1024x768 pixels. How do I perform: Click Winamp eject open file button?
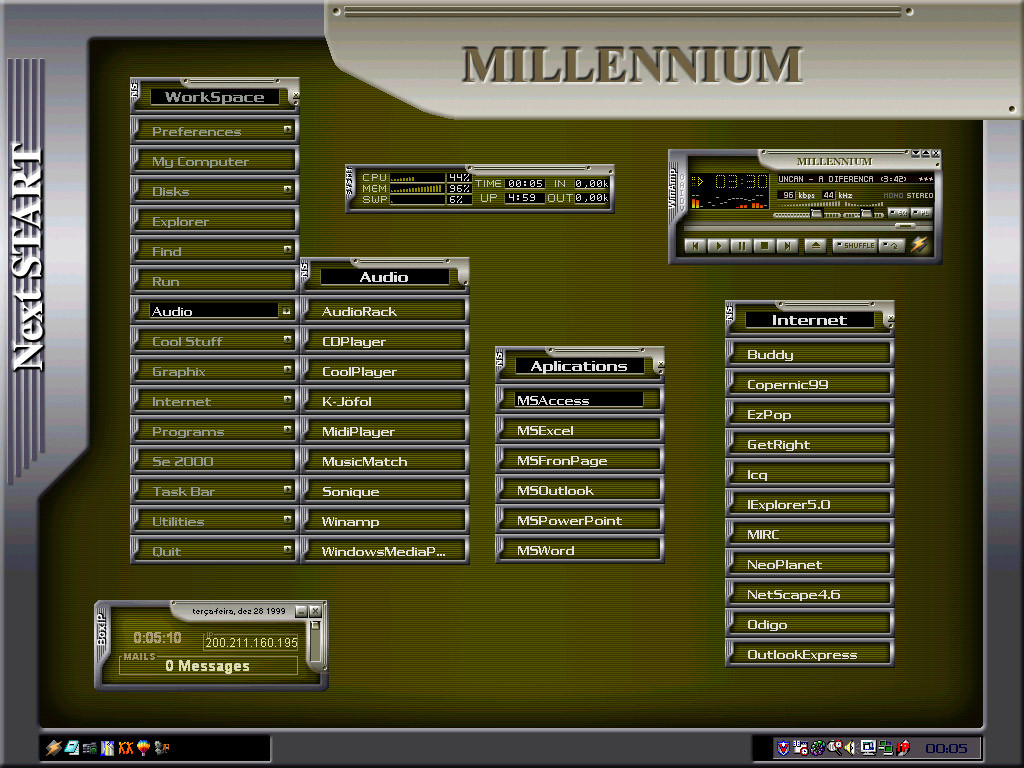coord(816,246)
